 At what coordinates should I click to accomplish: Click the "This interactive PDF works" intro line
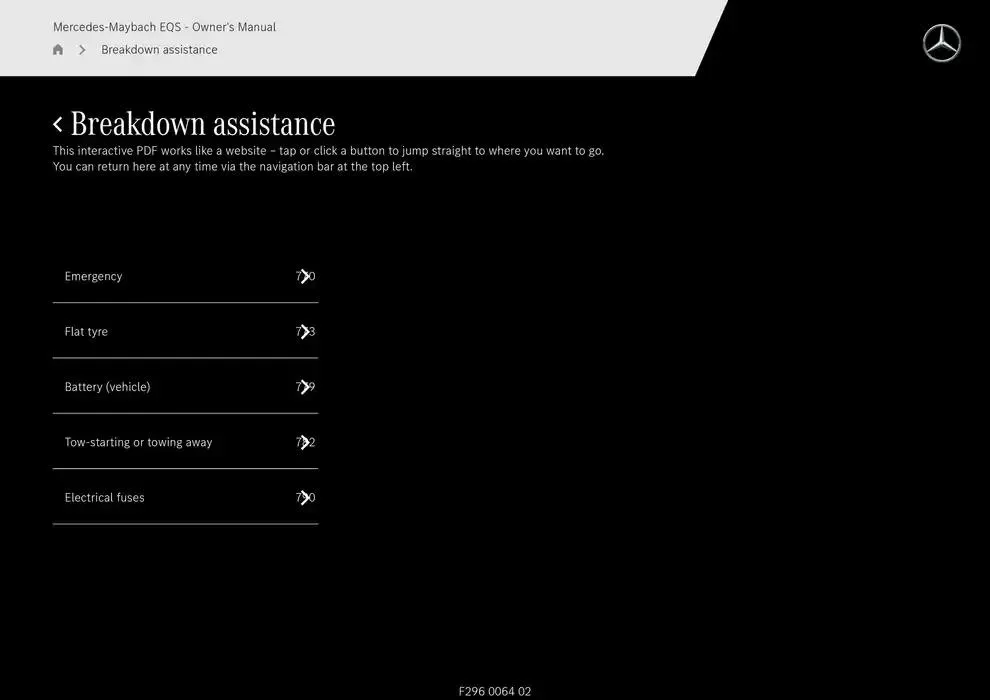coord(328,151)
